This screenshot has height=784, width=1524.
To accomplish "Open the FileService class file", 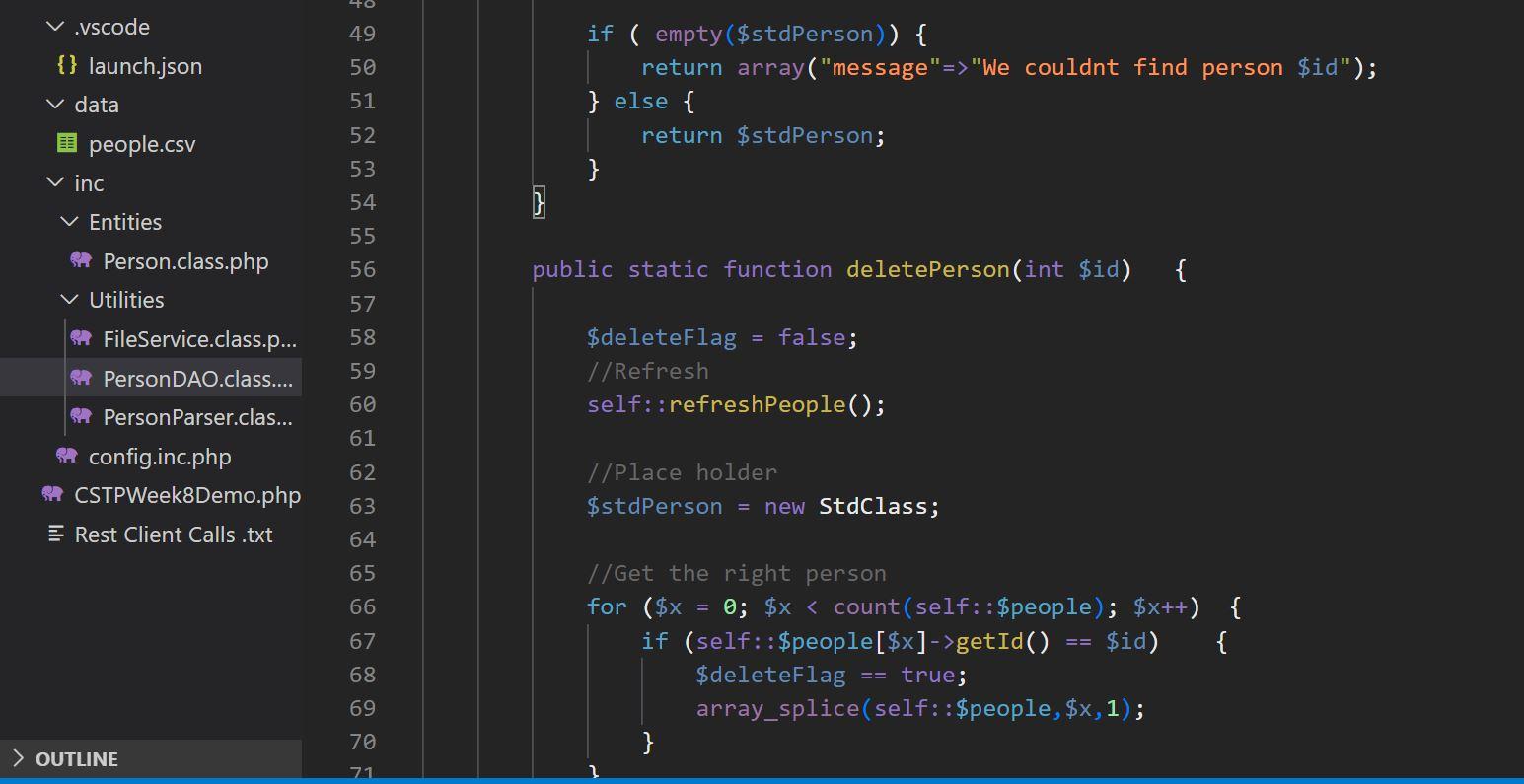I will click(x=200, y=339).
